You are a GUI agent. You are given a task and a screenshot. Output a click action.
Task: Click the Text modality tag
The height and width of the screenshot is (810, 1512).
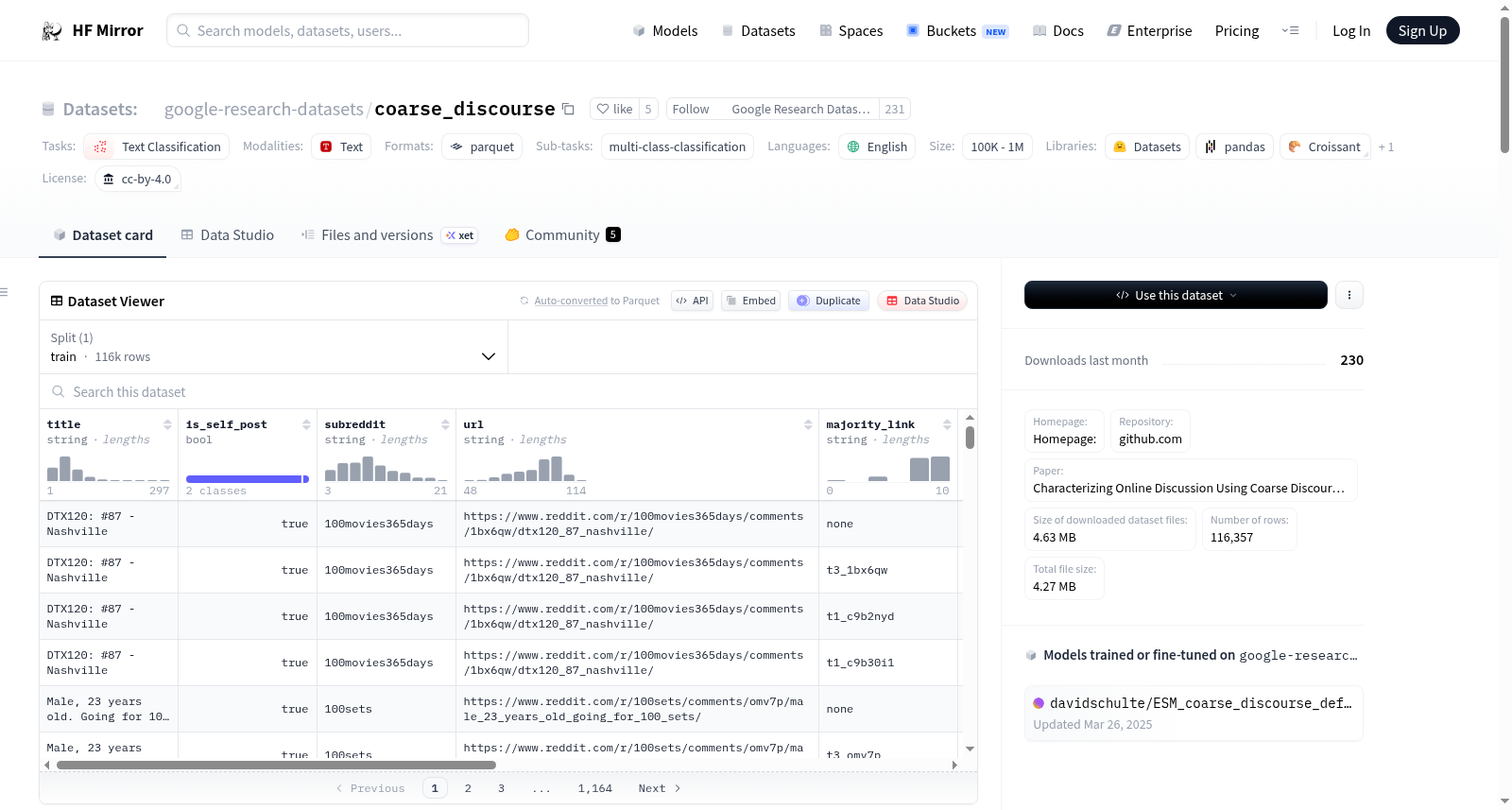pos(341,146)
